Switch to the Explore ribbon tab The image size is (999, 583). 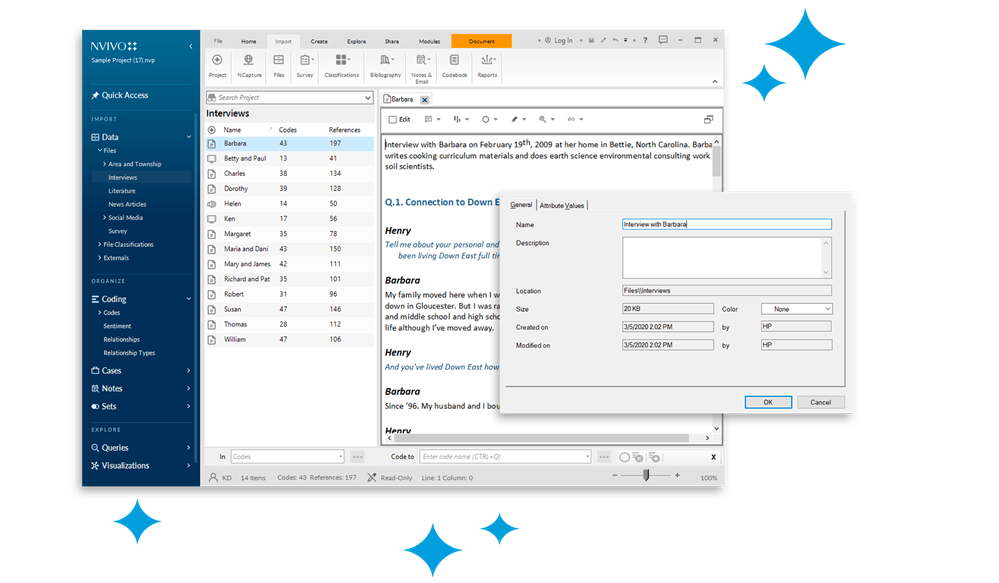point(356,41)
